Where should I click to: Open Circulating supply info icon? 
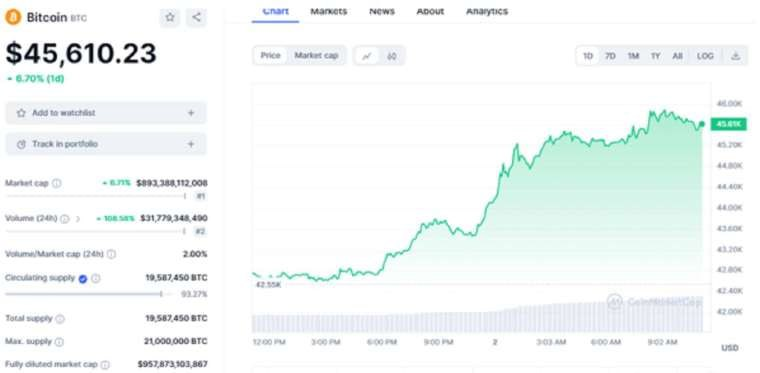95,279
